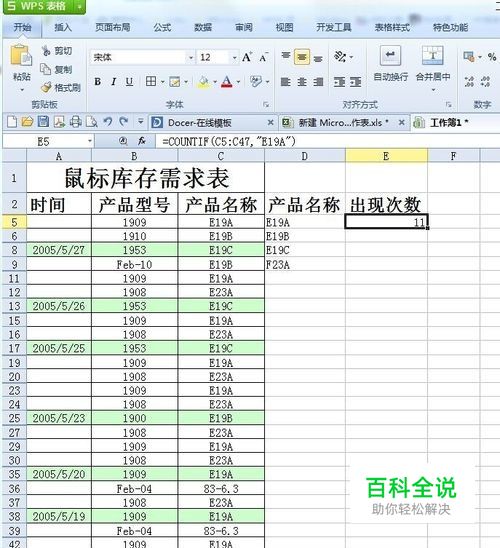Click the Wrap Text button
This screenshot has height=548, width=500.
390,63
